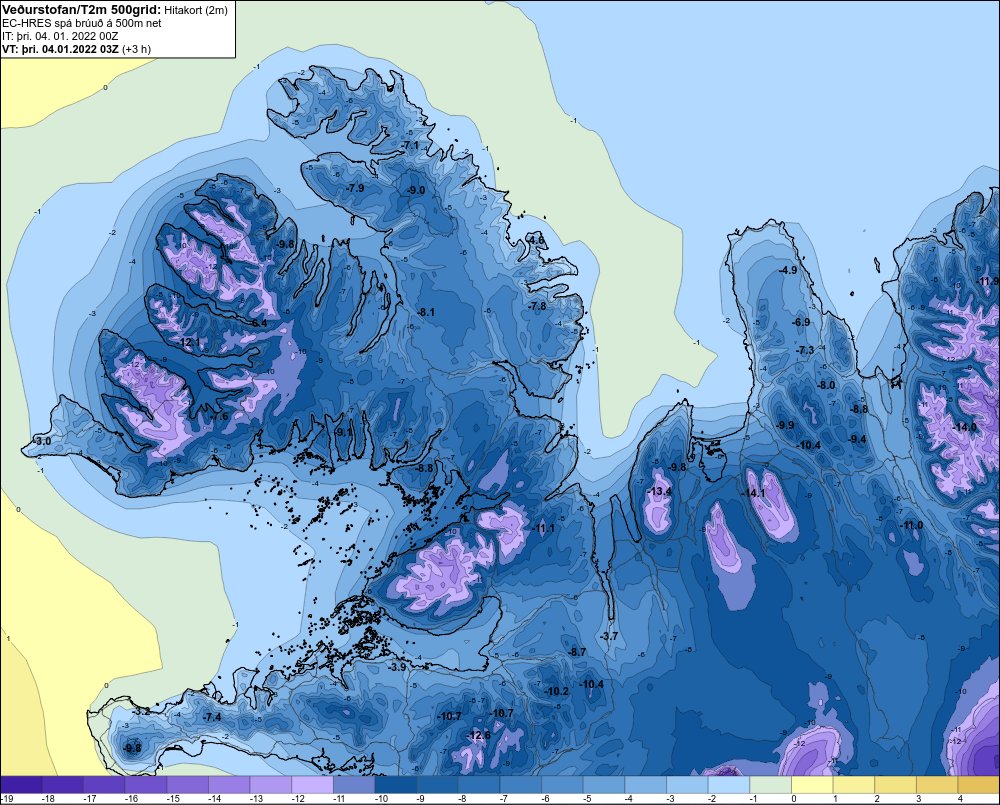Click the -7.6 temperature value
The width and height of the screenshot is (1000, 805).
(219, 416)
